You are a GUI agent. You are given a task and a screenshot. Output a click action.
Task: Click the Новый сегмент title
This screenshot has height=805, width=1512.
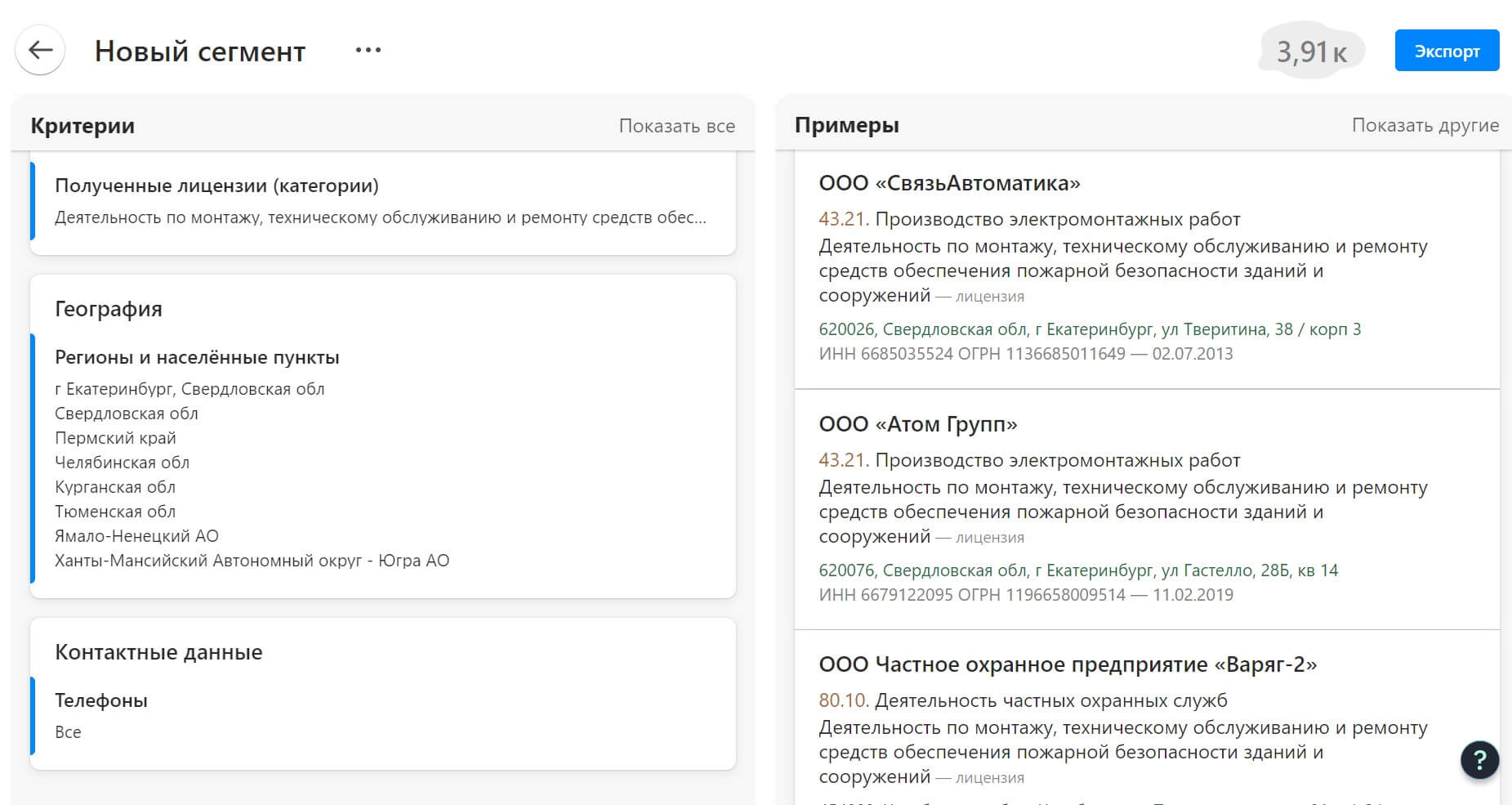point(200,51)
